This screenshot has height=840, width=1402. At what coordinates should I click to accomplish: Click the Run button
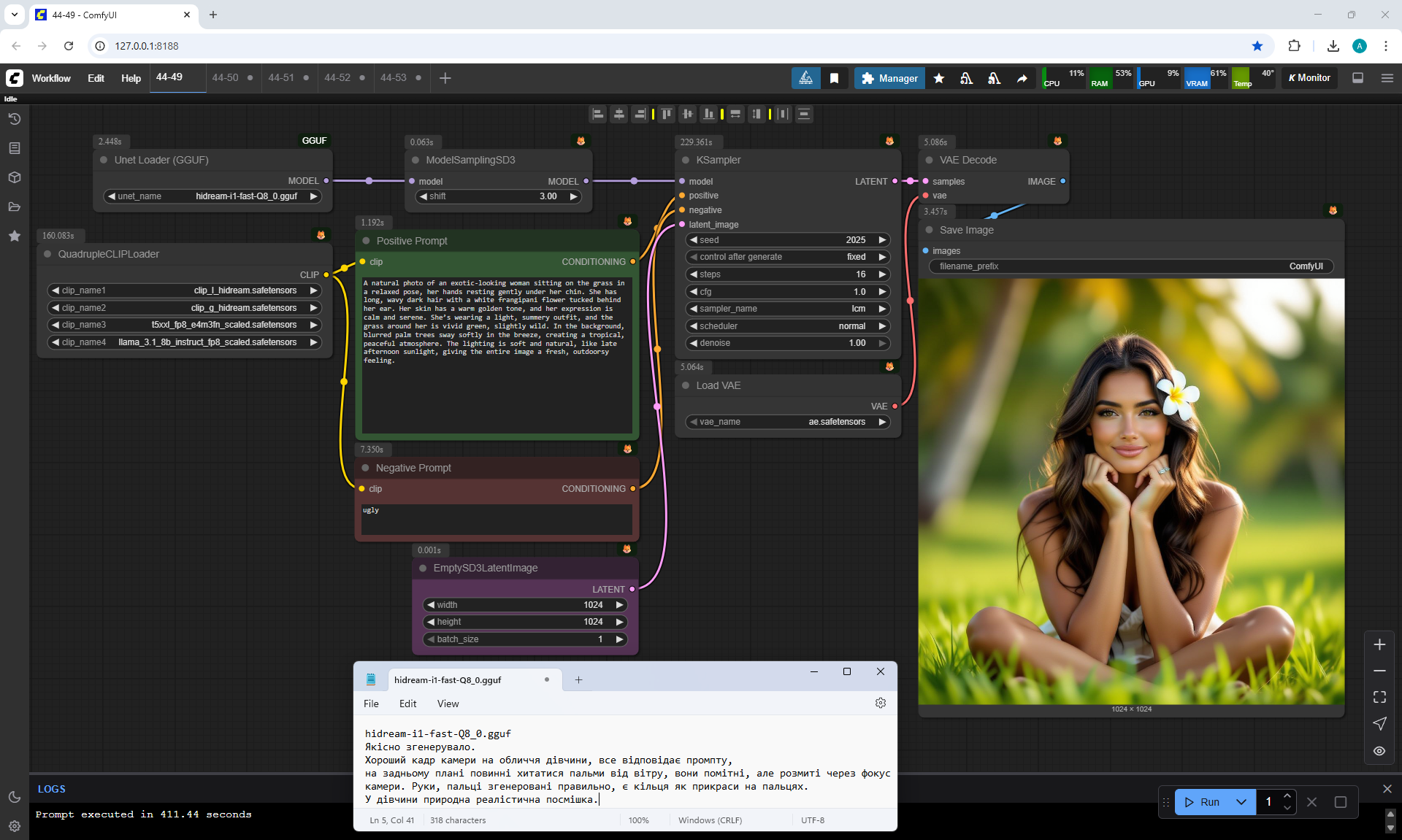coord(1202,802)
